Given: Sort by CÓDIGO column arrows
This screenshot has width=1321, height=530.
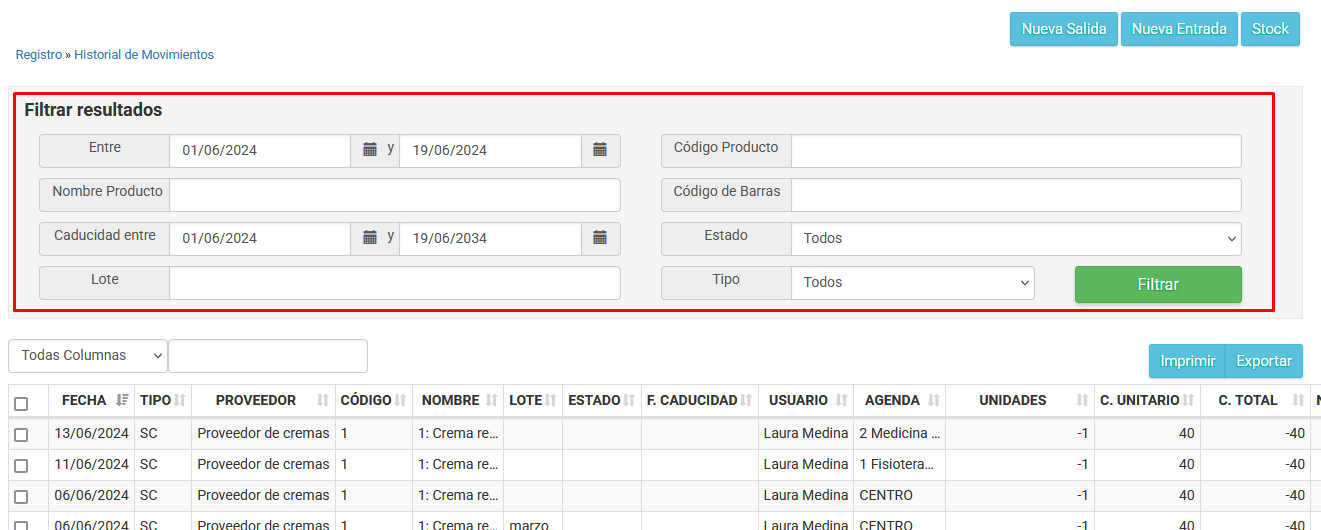Looking at the screenshot, I should pos(400,400).
